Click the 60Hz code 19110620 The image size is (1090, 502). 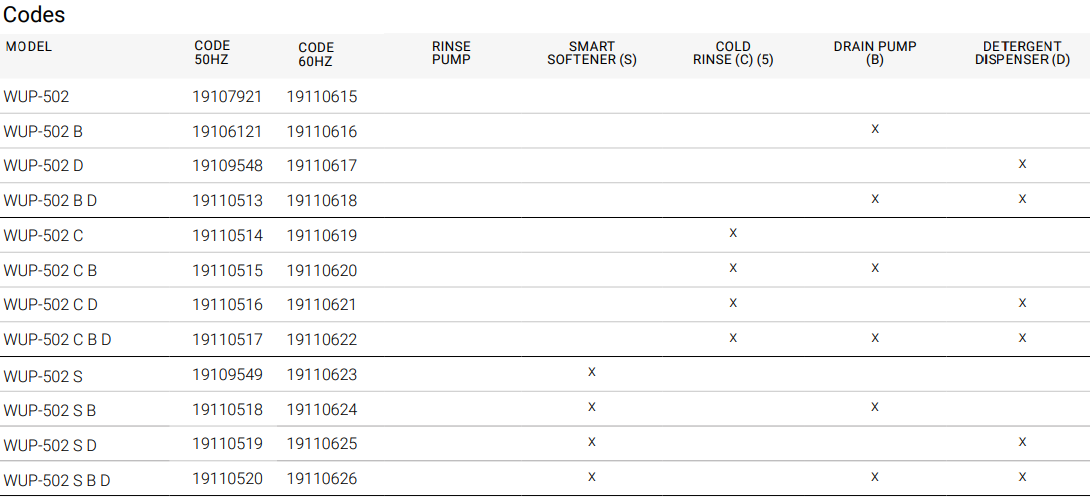click(x=322, y=270)
